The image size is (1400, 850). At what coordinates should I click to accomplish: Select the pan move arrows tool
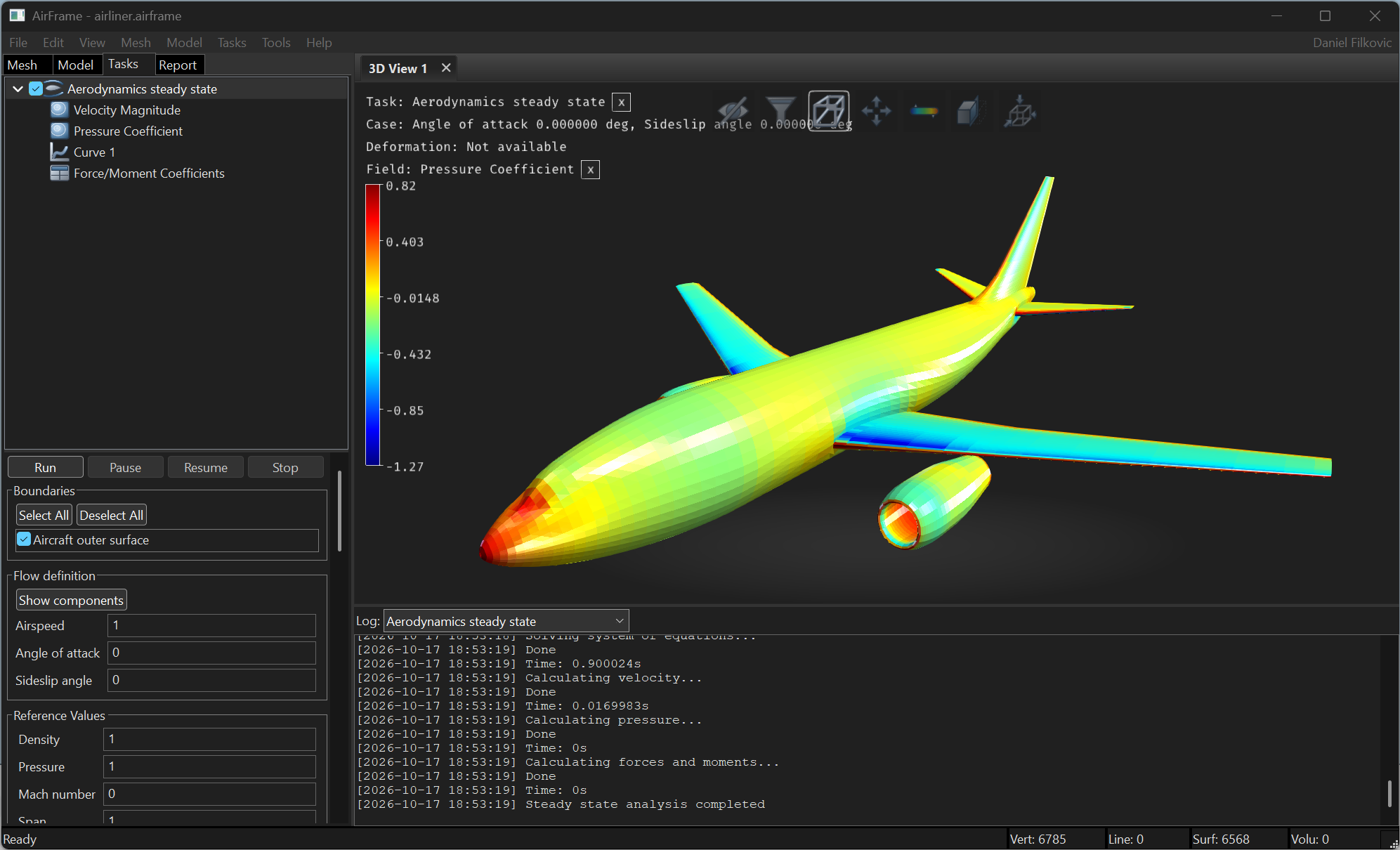pos(877,111)
